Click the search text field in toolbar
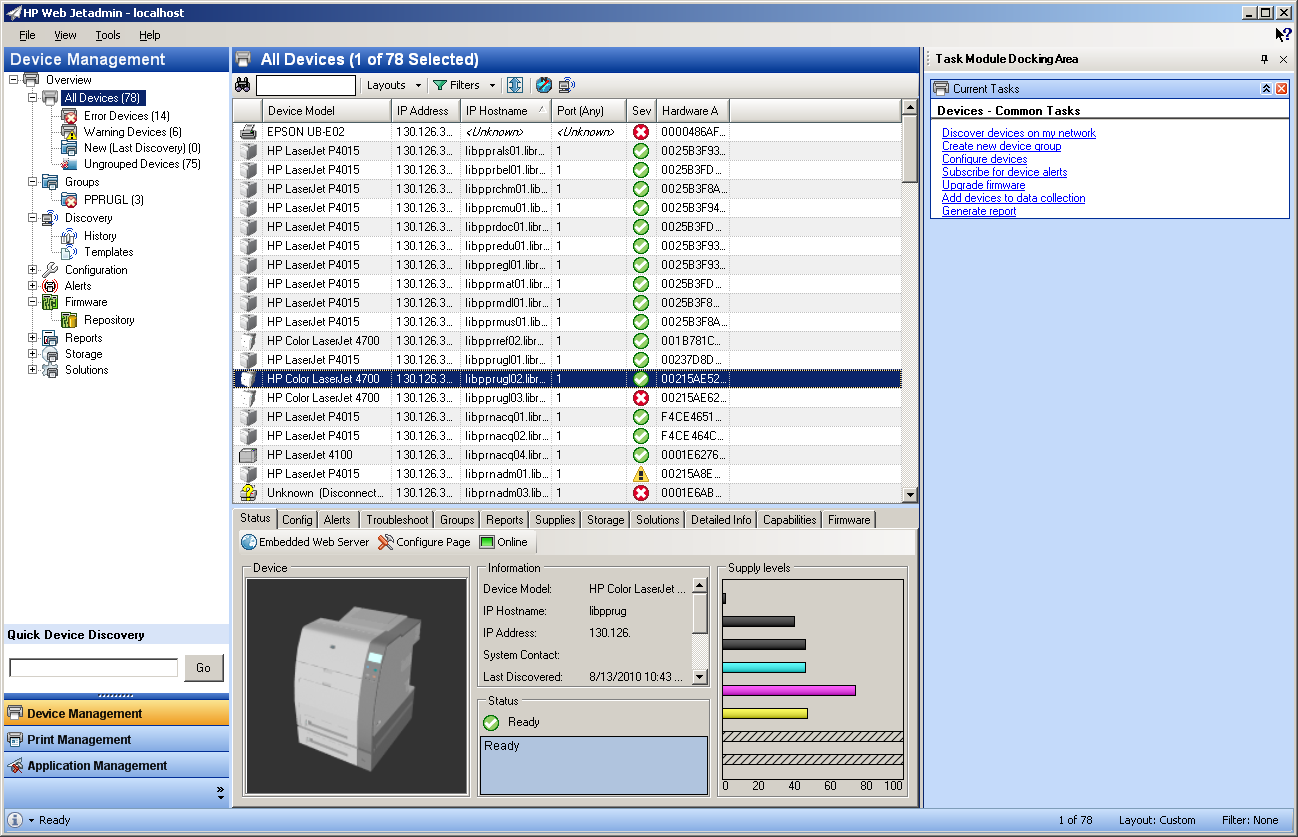Screen dimensions: 1298x837 (x=306, y=85)
